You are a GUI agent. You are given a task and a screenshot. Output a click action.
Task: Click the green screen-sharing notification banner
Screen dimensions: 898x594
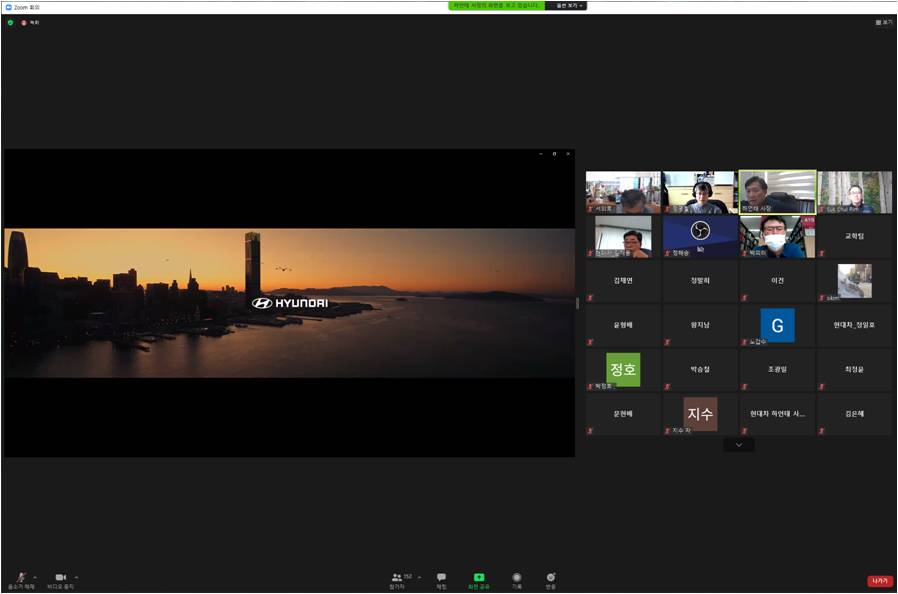pyautogui.click(x=497, y=6)
